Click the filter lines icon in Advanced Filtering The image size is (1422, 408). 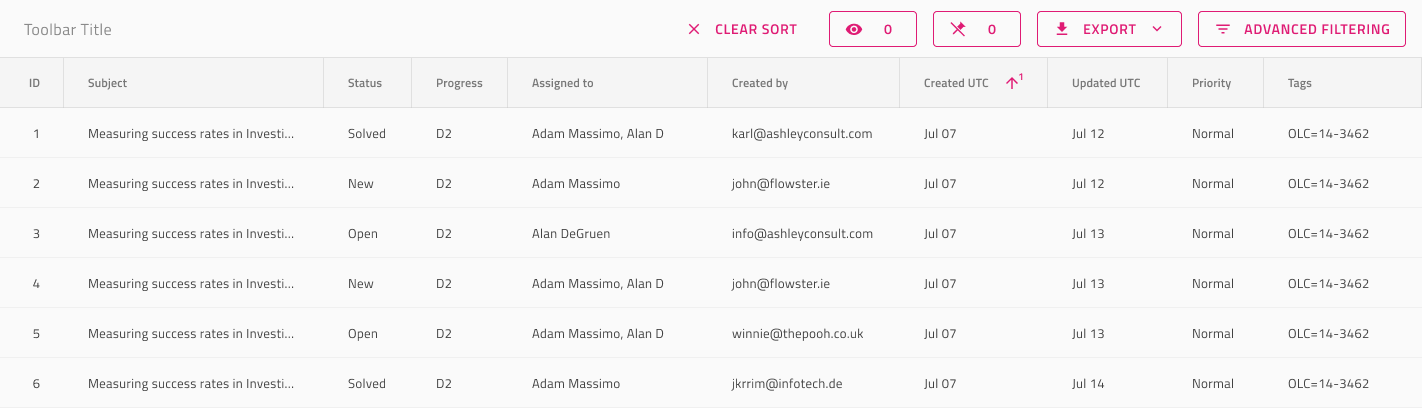(1222, 30)
